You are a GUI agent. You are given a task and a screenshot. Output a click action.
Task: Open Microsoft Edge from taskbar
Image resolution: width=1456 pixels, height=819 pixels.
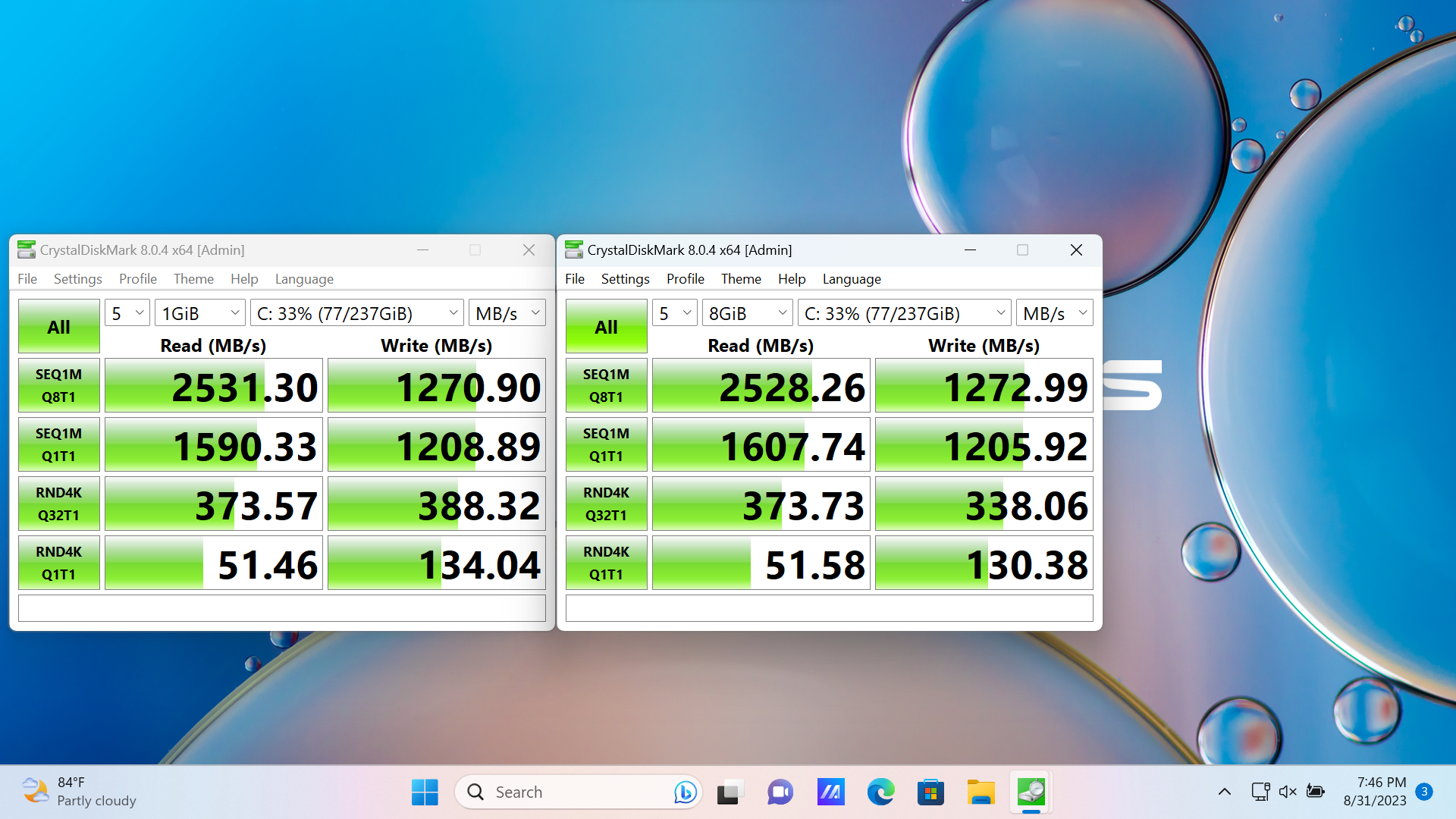pyautogui.click(x=880, y=792)
